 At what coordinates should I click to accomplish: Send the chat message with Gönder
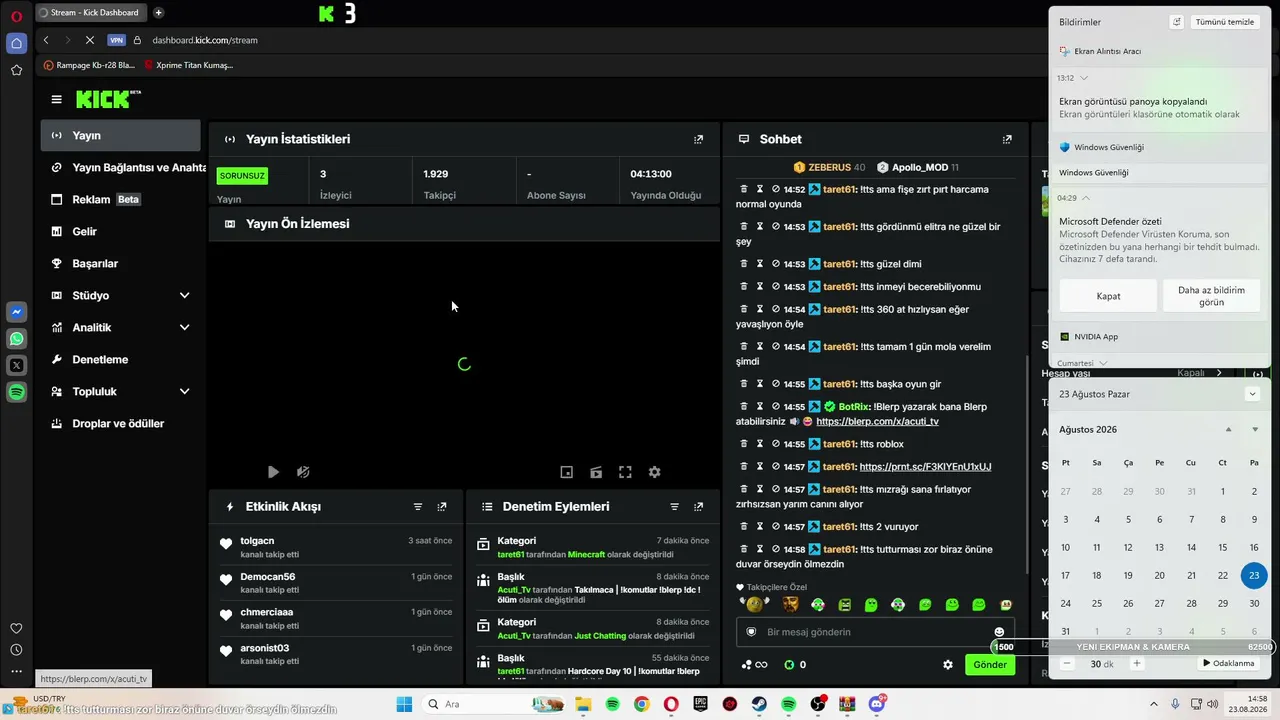pos(990,664)
